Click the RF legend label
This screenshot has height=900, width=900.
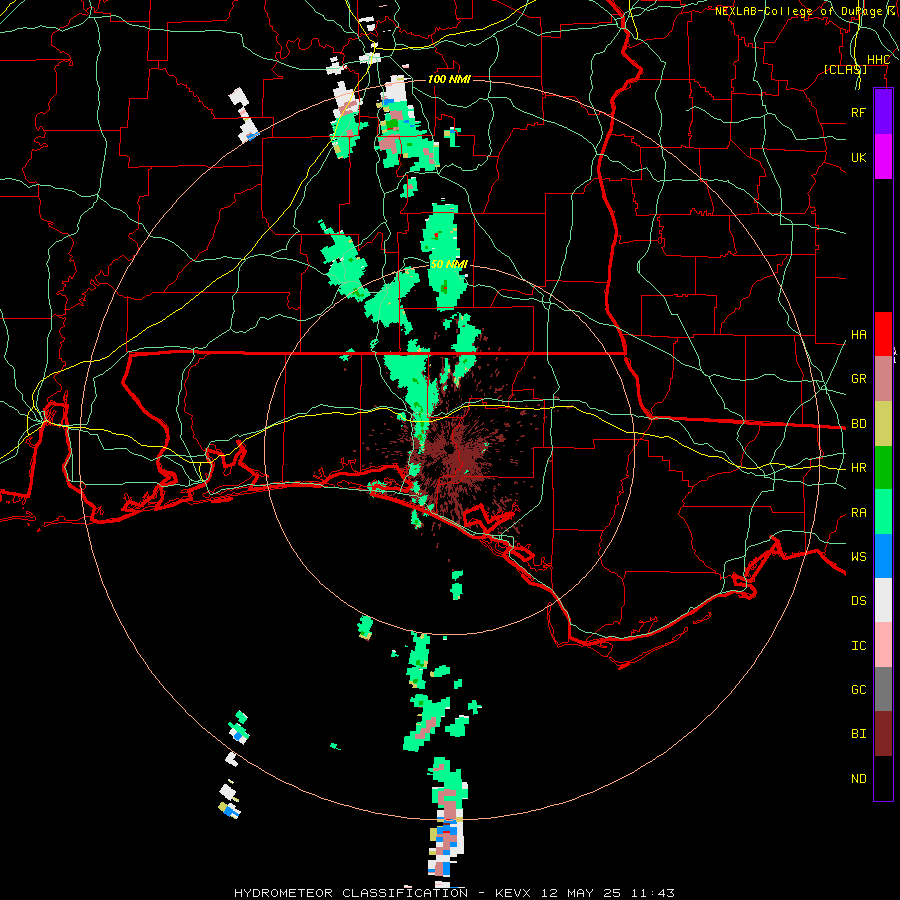coord(859,112)
